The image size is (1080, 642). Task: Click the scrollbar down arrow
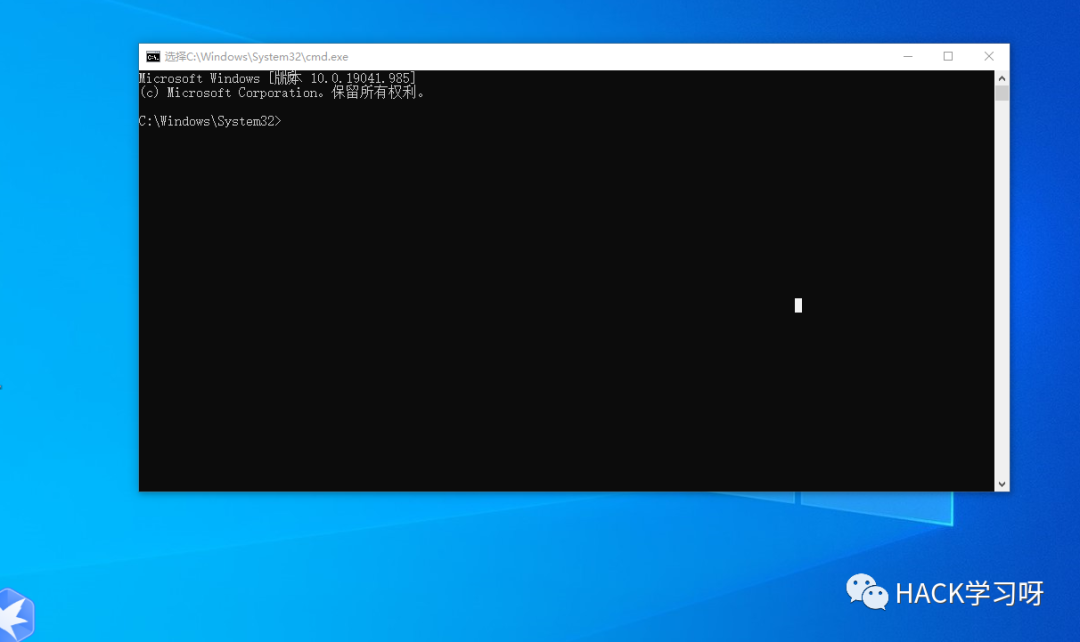1001,484
